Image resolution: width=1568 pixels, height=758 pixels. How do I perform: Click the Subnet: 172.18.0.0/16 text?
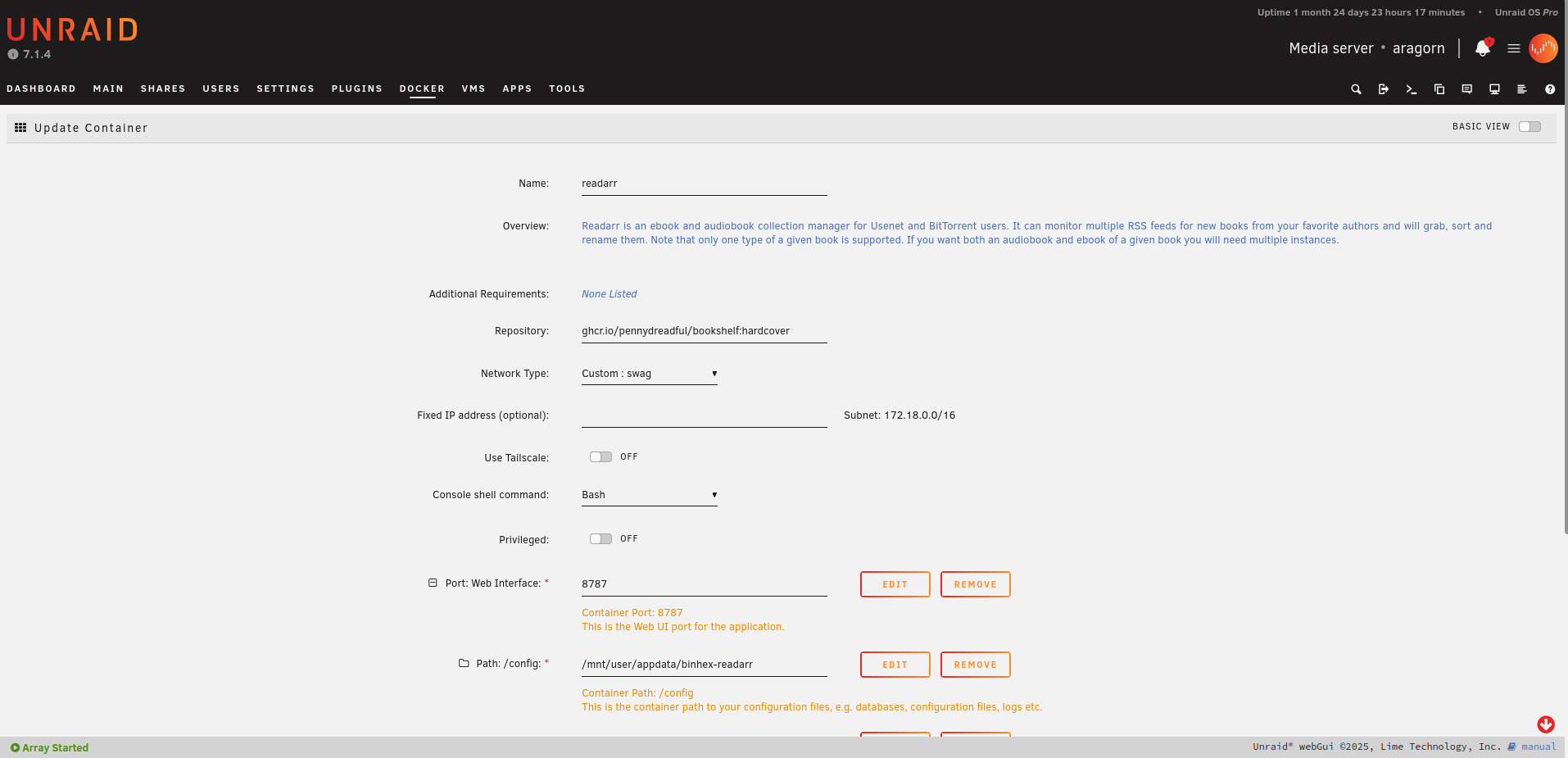[x=900, y=415]
